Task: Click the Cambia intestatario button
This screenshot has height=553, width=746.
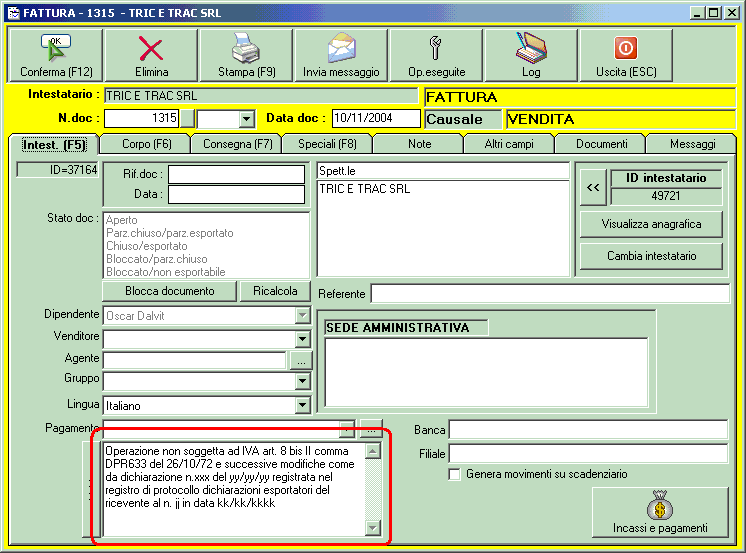Action: click(651, 256)
